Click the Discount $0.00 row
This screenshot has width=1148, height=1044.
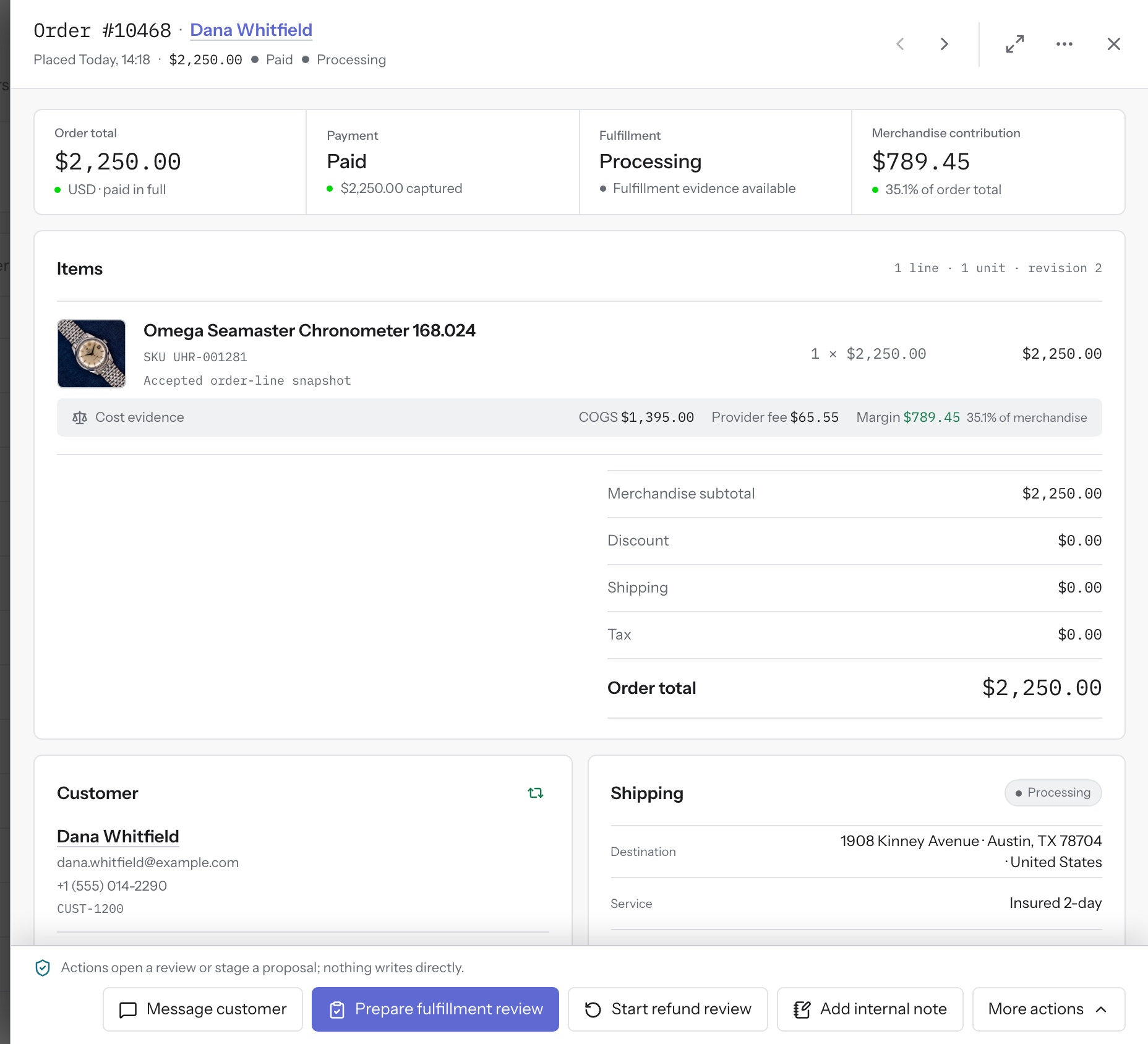click(855, 541)
